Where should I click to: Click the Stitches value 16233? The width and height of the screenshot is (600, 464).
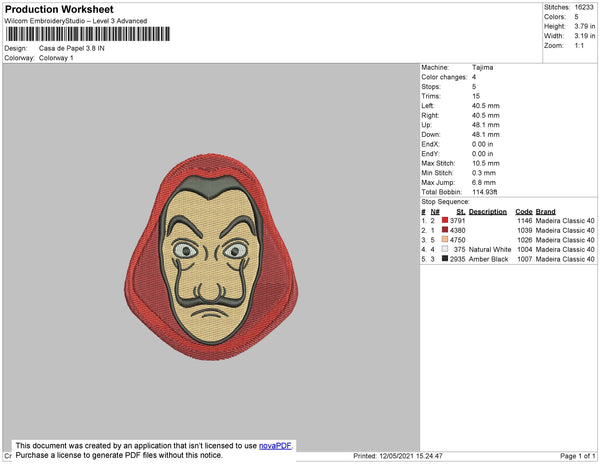(x=585, y=7)
